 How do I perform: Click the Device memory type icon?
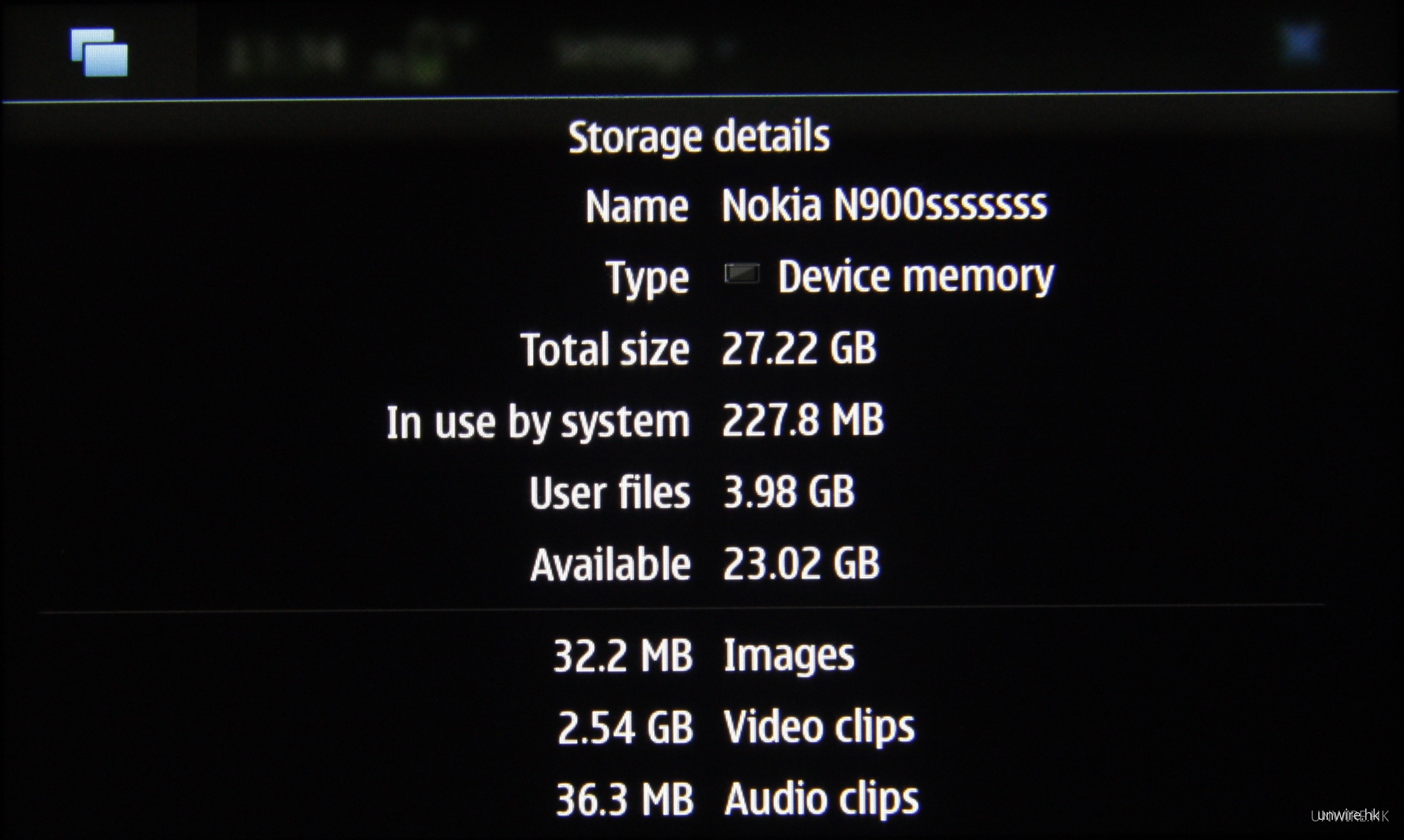pos(742,274)
